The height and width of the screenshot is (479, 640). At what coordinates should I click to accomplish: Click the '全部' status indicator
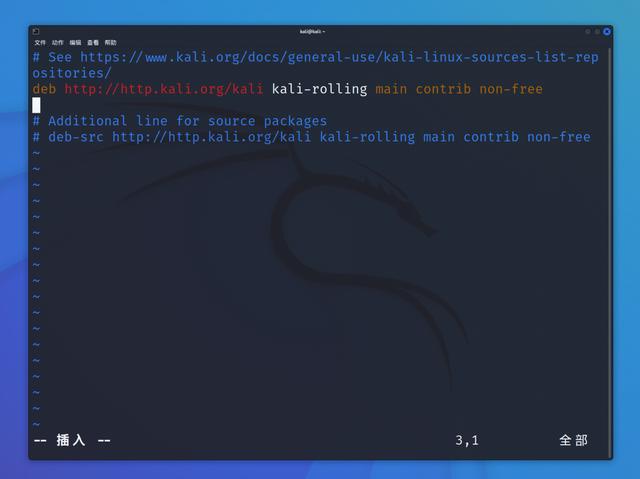(x=573, y=440)
